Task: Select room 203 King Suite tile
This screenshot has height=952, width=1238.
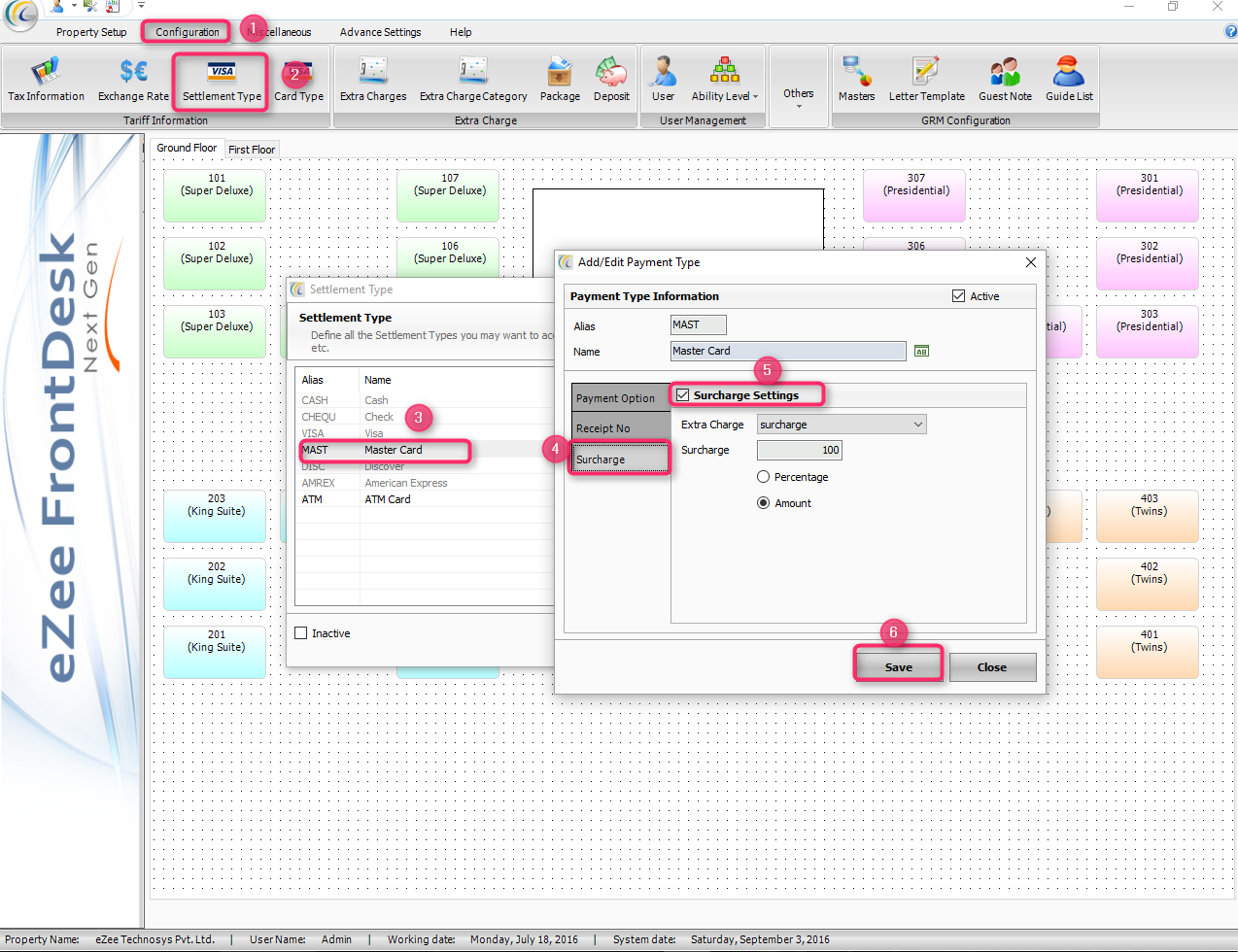Action: click(x=215, y=516)
